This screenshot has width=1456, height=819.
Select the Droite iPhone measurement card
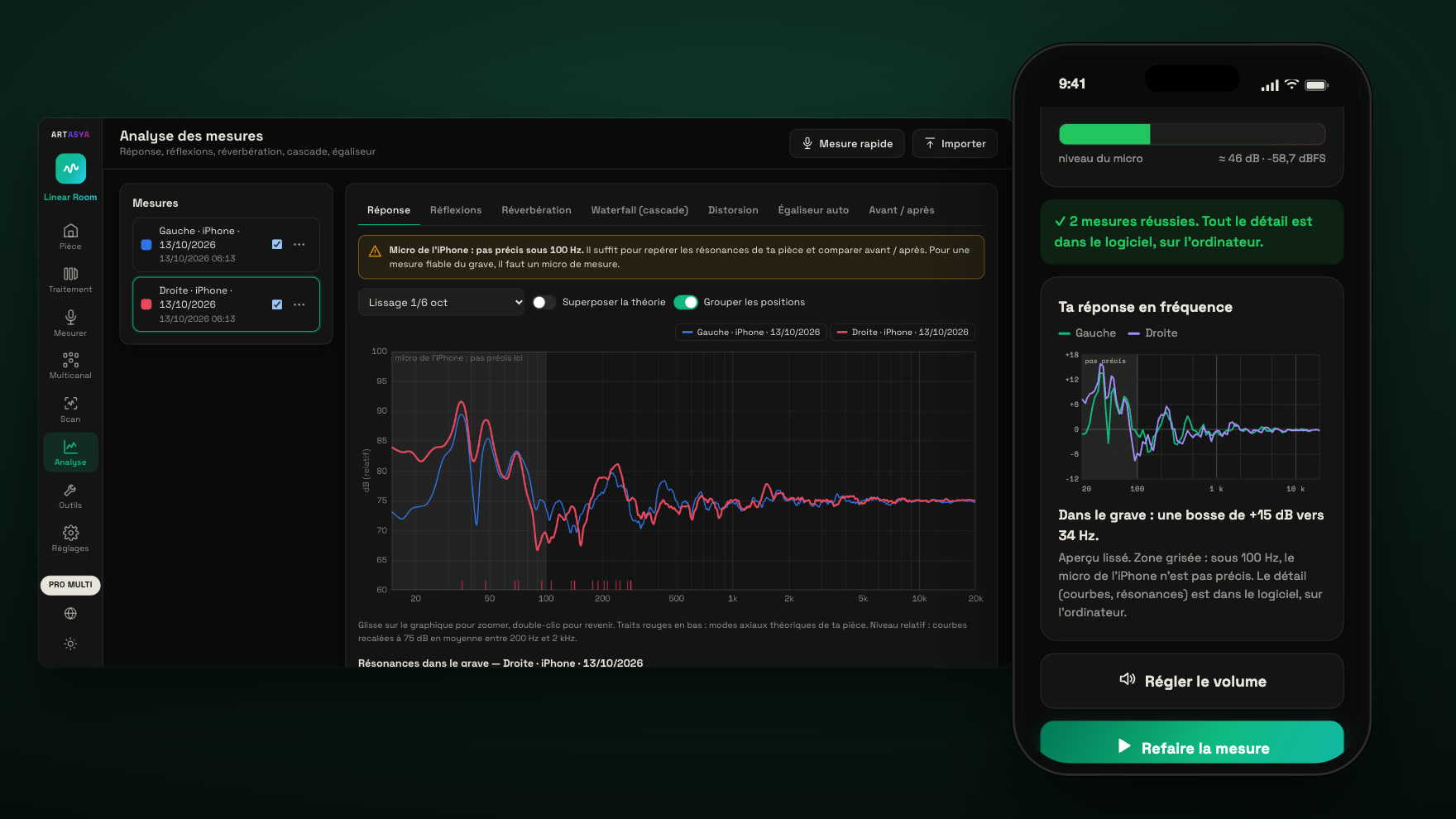pos(226,304)
